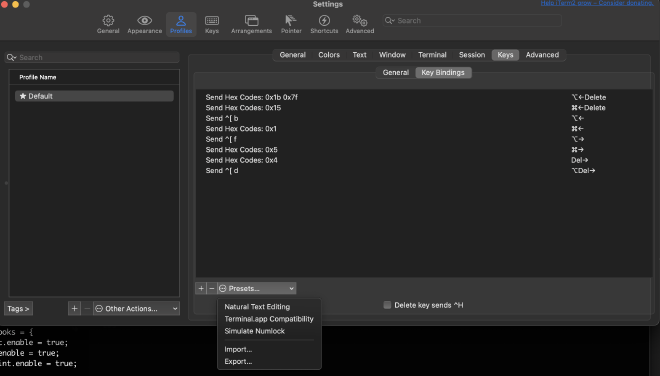Choose Import... from presets menu
Viewport: 660px width, 376px height.
point(238,349)
